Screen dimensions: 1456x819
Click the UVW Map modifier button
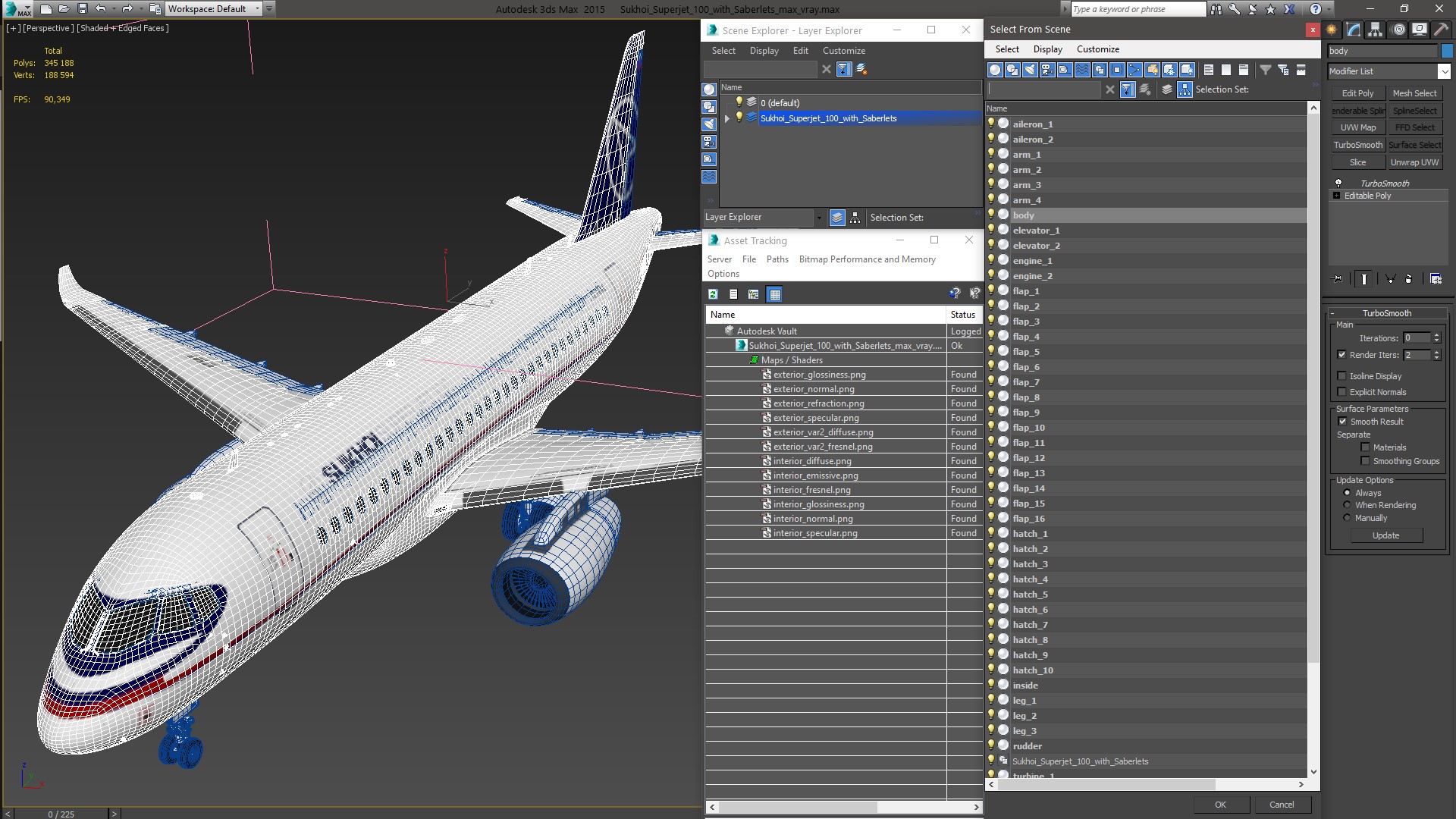point(1357,127)
